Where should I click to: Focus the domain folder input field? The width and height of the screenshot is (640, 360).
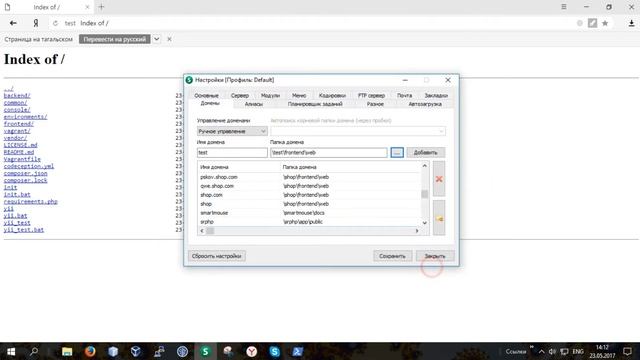pos(329,152)
